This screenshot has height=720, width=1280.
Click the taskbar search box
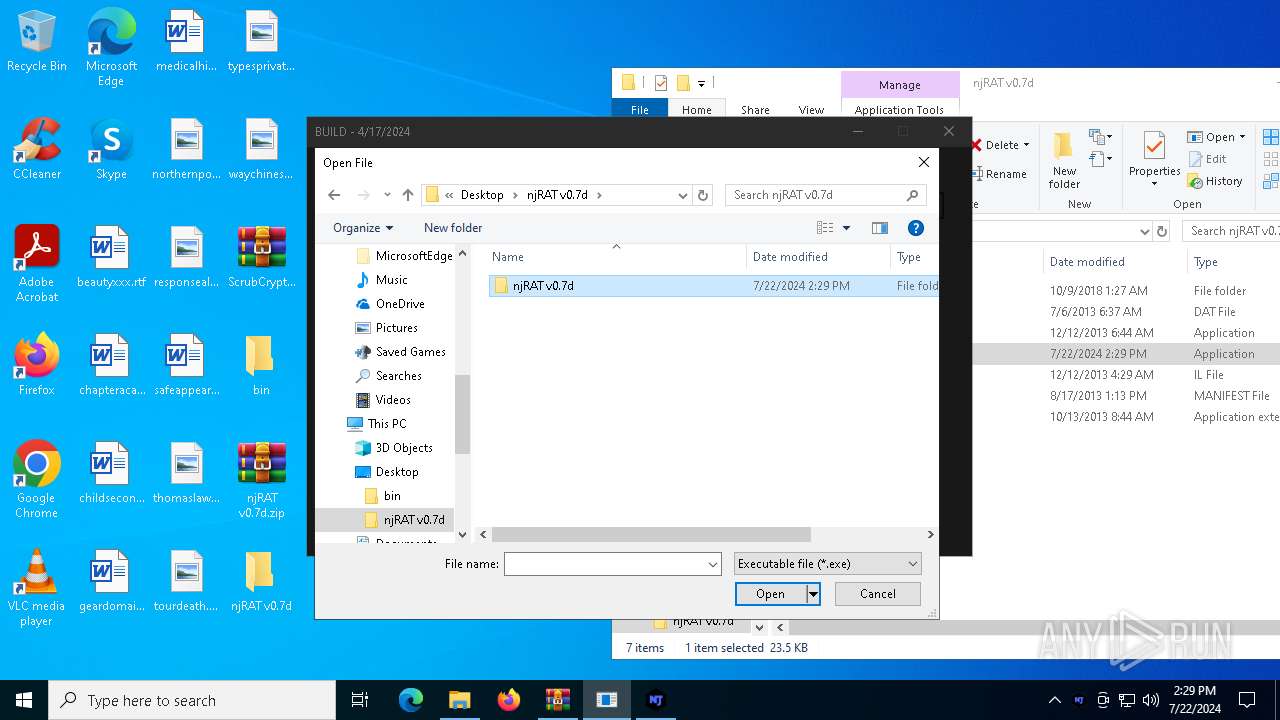[192, 700]
